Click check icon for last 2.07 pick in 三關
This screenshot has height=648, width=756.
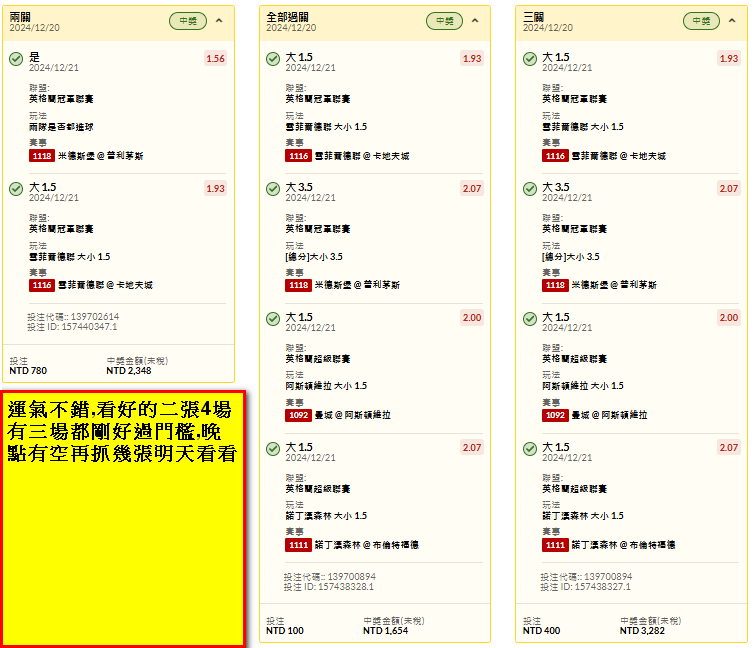530,449
